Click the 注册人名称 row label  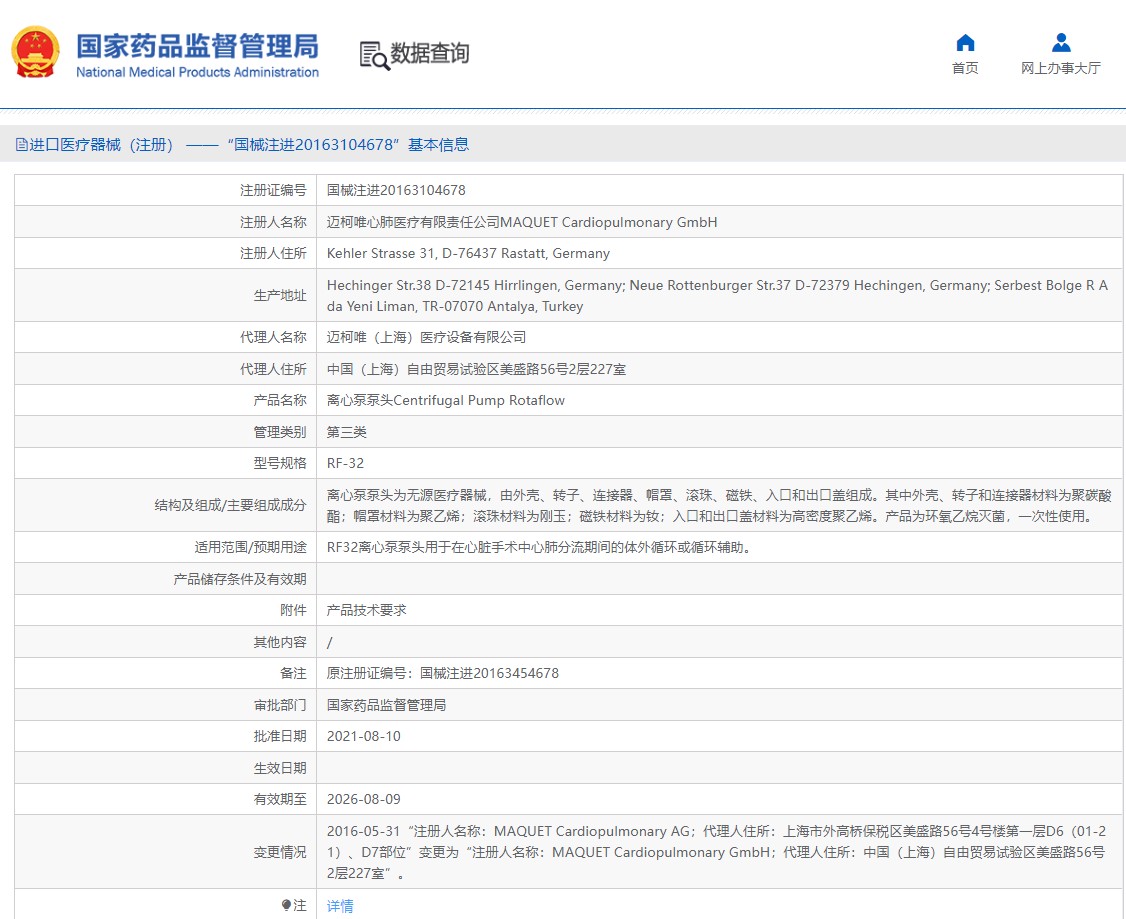[273, 222]
